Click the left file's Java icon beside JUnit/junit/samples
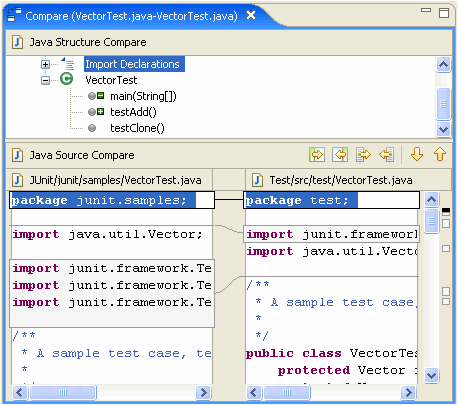 coord(17,180)
